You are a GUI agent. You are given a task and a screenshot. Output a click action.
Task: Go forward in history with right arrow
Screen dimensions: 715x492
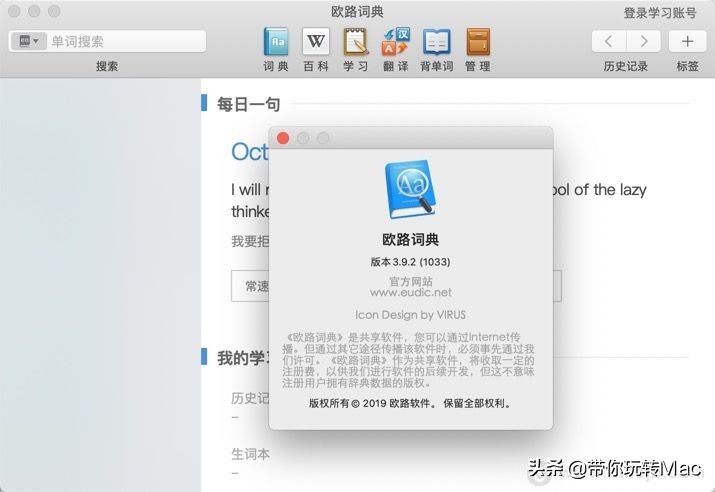[643, 41]
